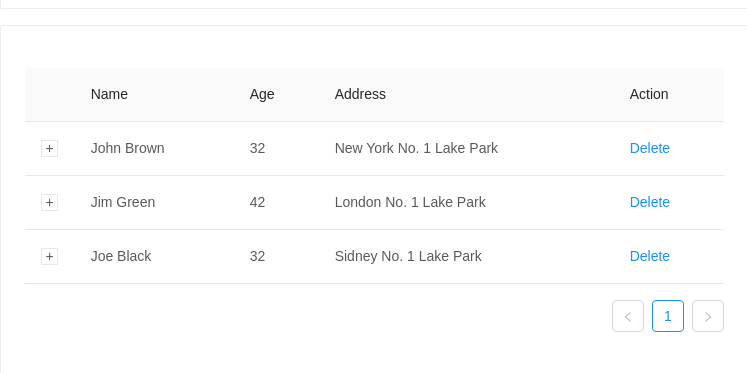Click the Age column header
Viewport: 747px width, 373px height.
[262, 94]
